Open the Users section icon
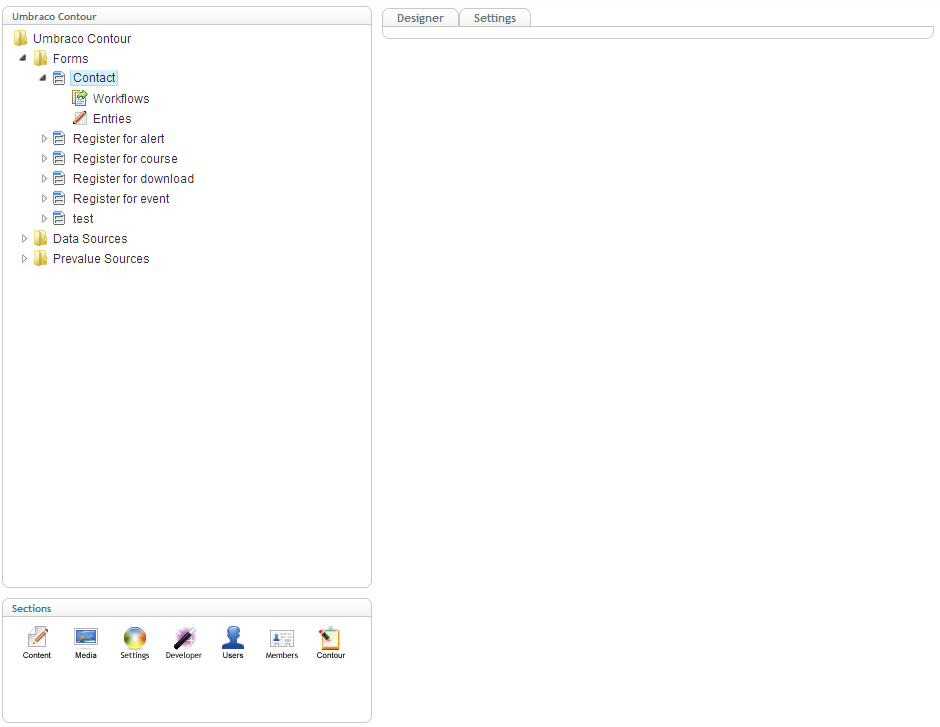The height and width of the screenshot is (727, 940). coord(233,637)
